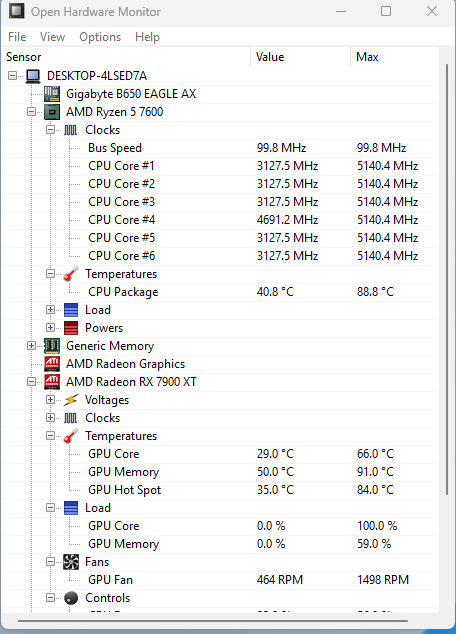
Task: Click the 88.8 °C max value
Action: pyautogui.click(x=375, y=292)
